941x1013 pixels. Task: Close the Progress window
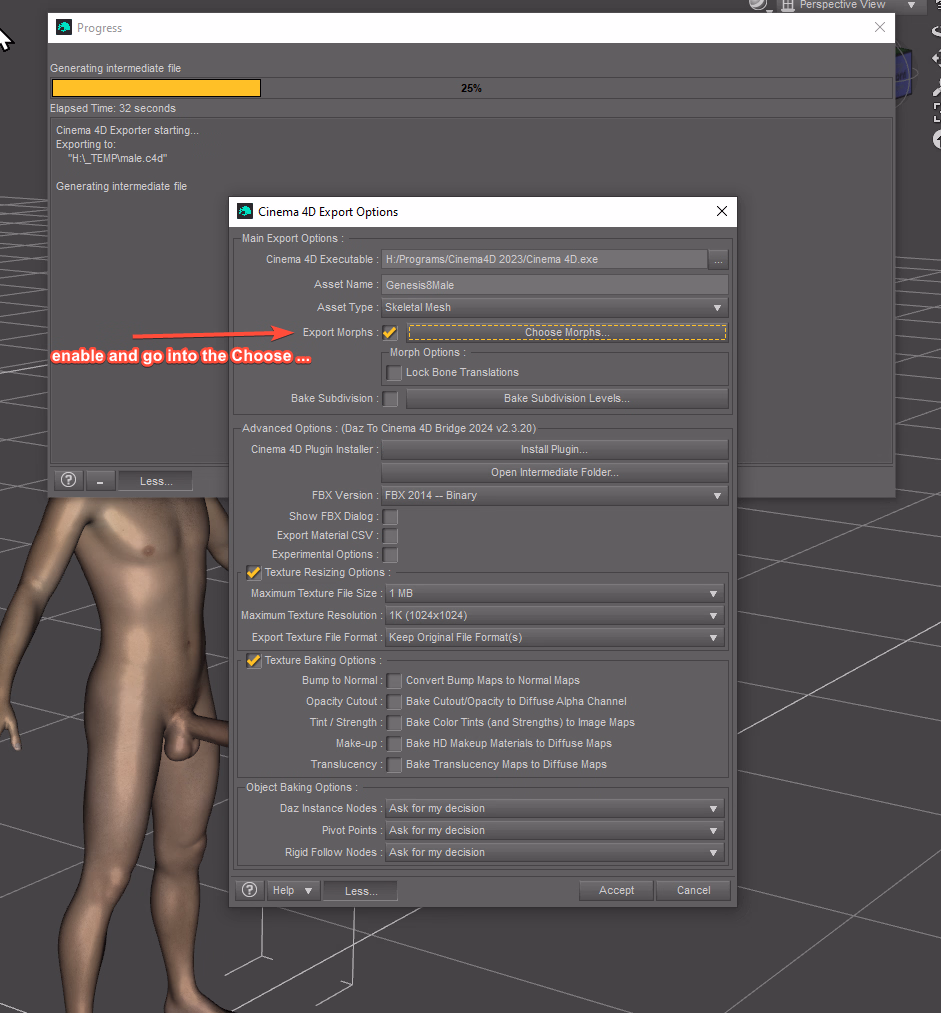coord(880,27)
